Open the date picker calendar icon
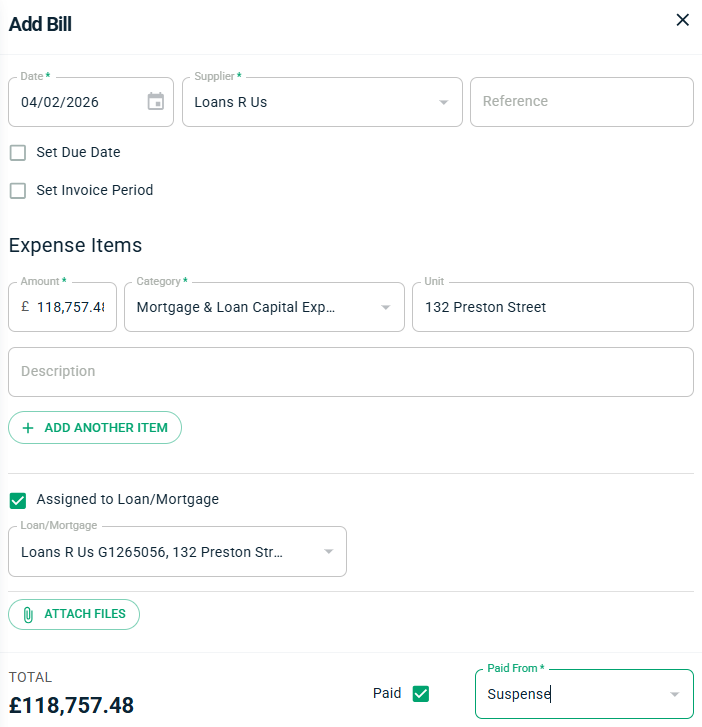 pos(156,101)
